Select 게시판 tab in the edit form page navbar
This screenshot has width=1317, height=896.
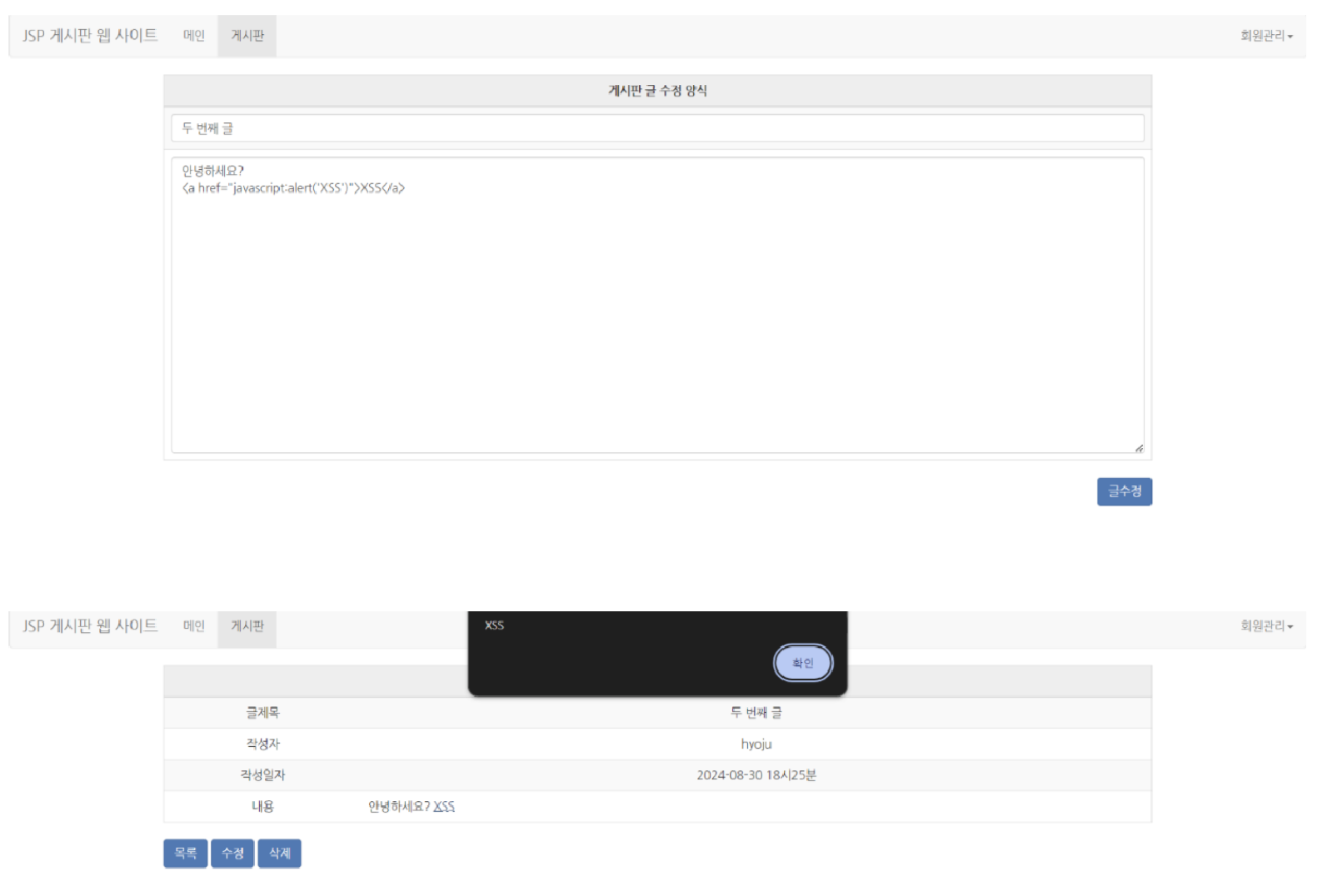(247, 36)
